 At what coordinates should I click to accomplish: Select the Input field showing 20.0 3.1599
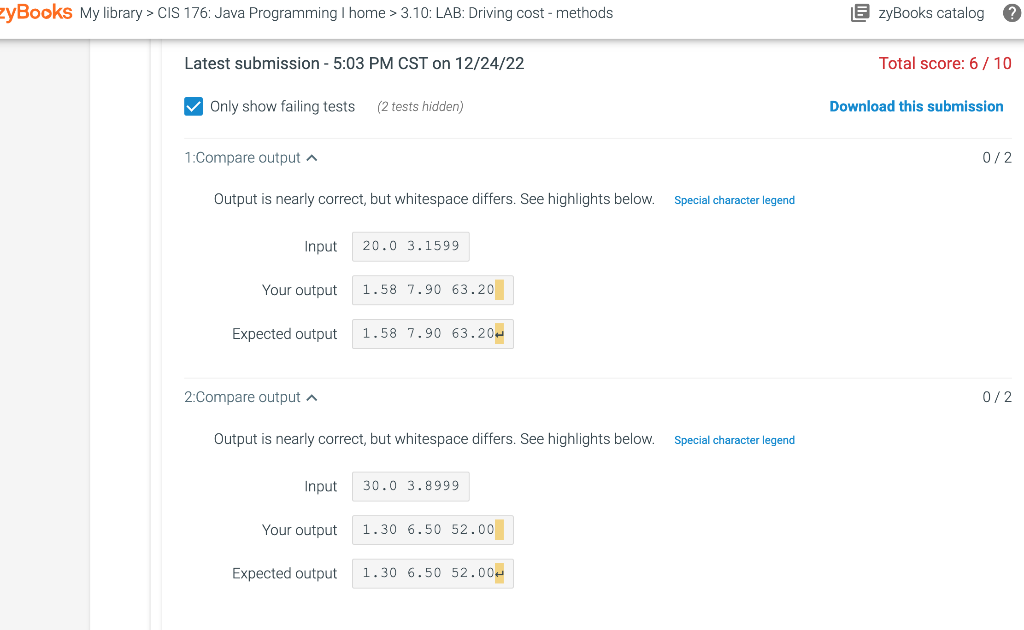coord(410,246)
